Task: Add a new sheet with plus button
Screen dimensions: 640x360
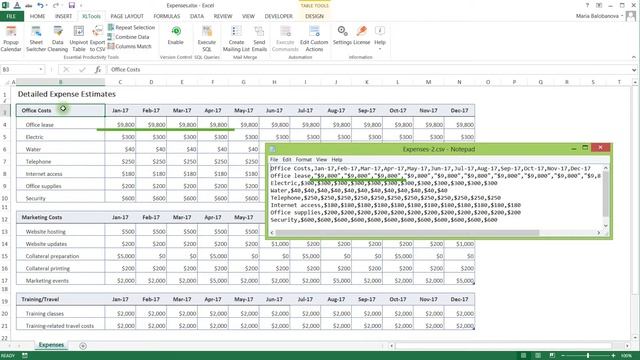Action: 83,346
